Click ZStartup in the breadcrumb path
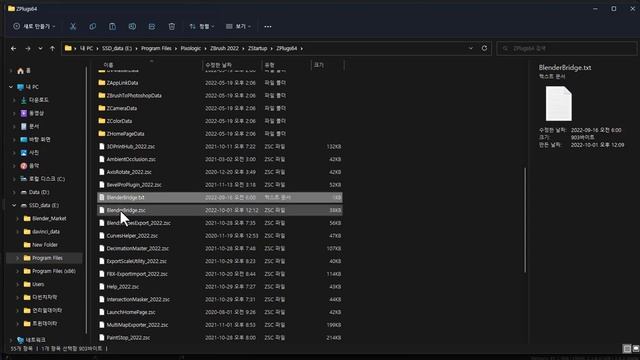Image resolution: width=640 pixels, height=360 pixels. (257, 48)
